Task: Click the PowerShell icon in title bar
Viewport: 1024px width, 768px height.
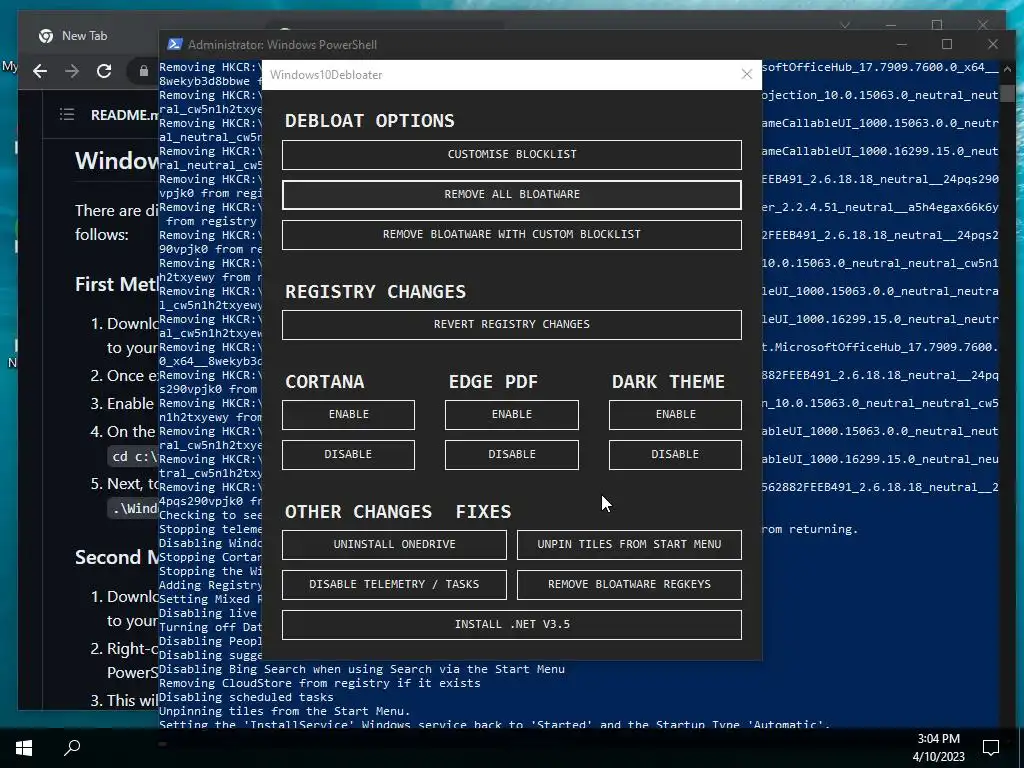Action: pos(174,44)
